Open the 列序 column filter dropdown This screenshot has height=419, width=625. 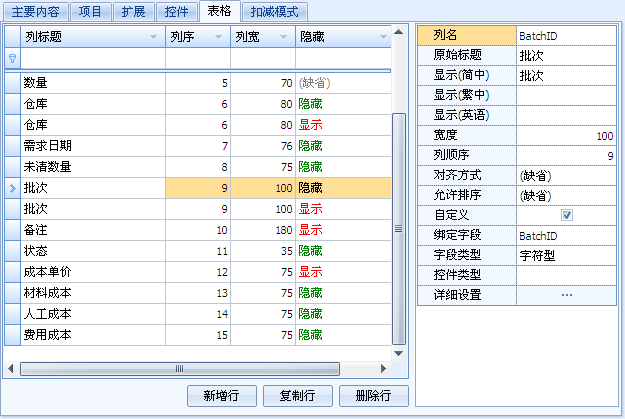218,37
